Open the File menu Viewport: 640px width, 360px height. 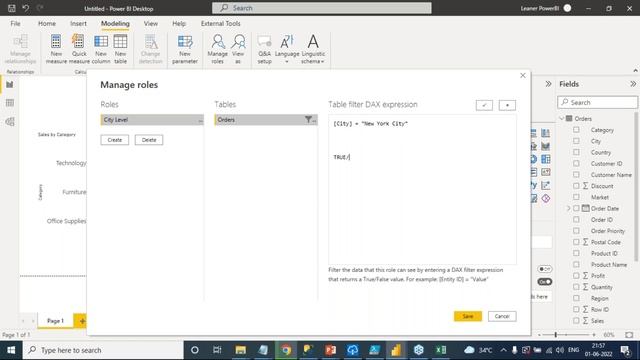coord(16,24)
